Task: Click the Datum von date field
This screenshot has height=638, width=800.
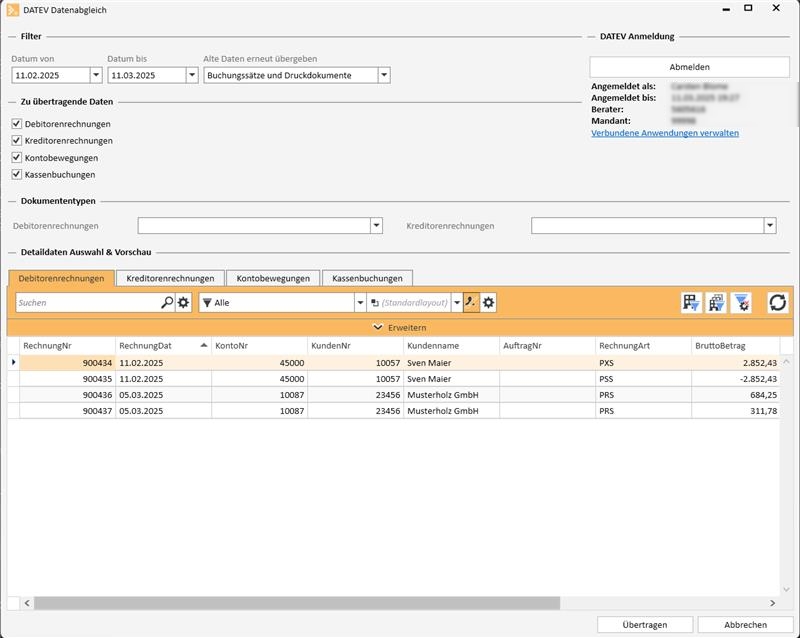Action: pyautogui.click(x=51, y=75)
